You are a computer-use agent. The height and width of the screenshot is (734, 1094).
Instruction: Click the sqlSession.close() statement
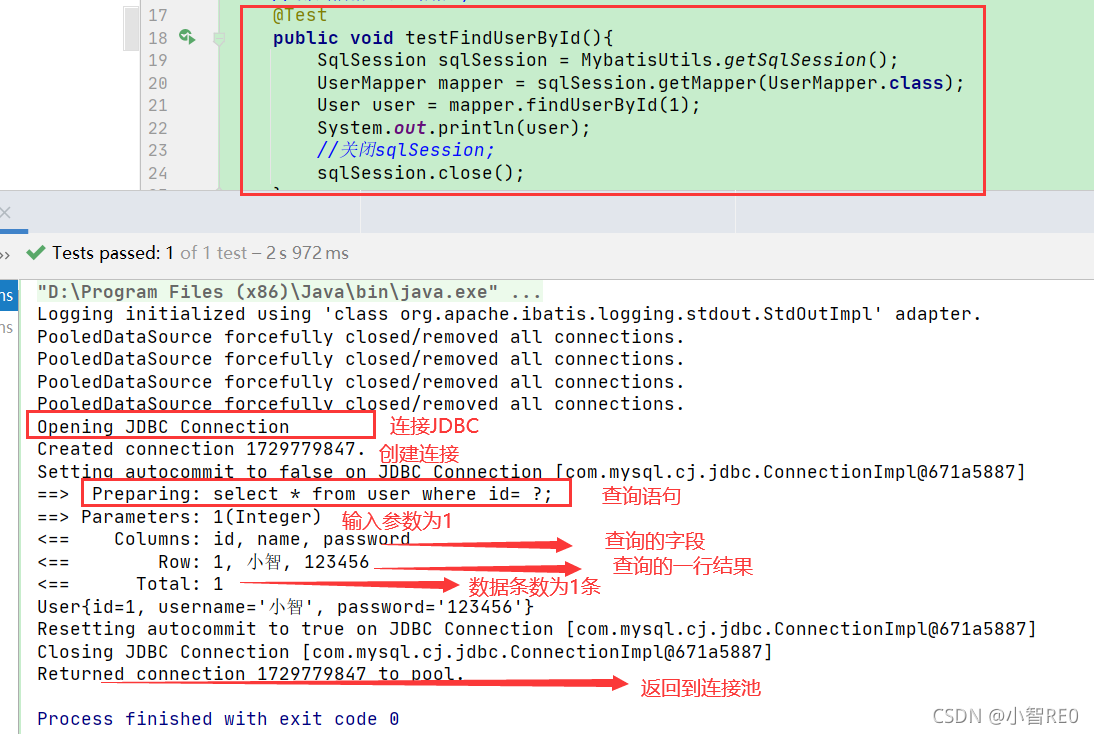pos(421,173)
